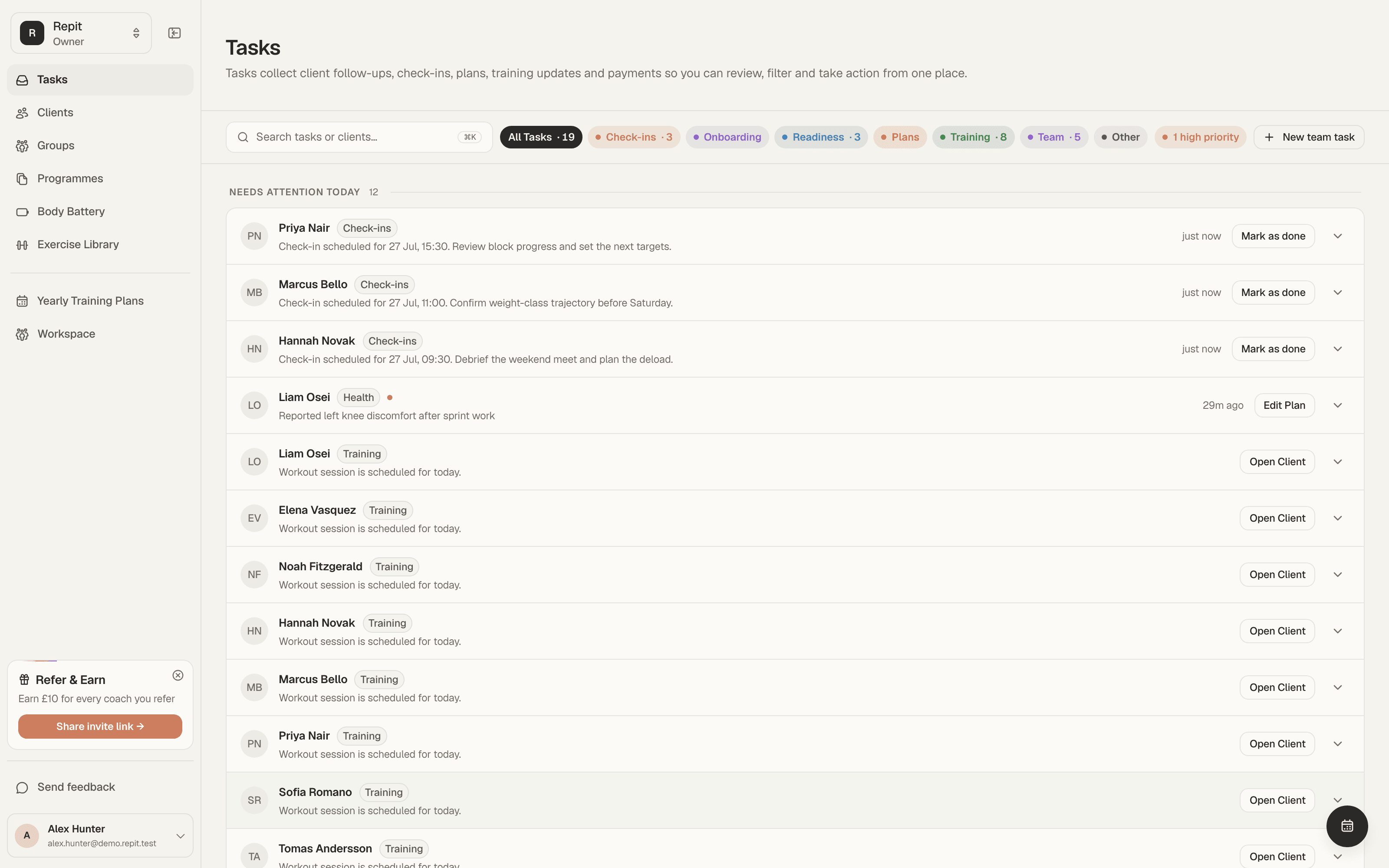Open Workspace settings

point(100,334)
